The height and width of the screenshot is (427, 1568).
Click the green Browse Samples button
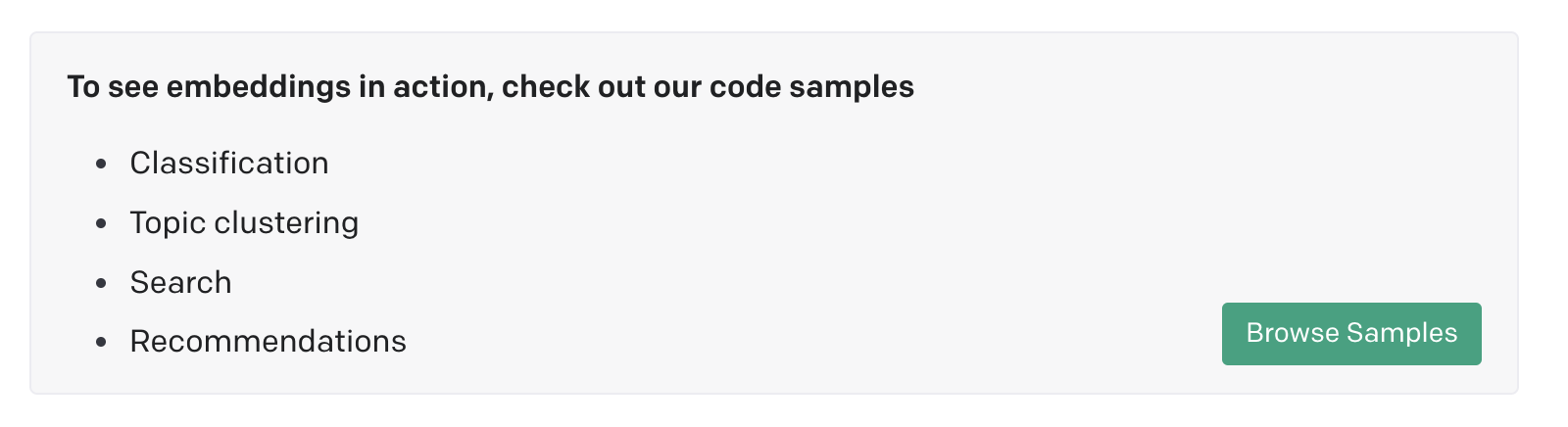[x=1351, y=334]
